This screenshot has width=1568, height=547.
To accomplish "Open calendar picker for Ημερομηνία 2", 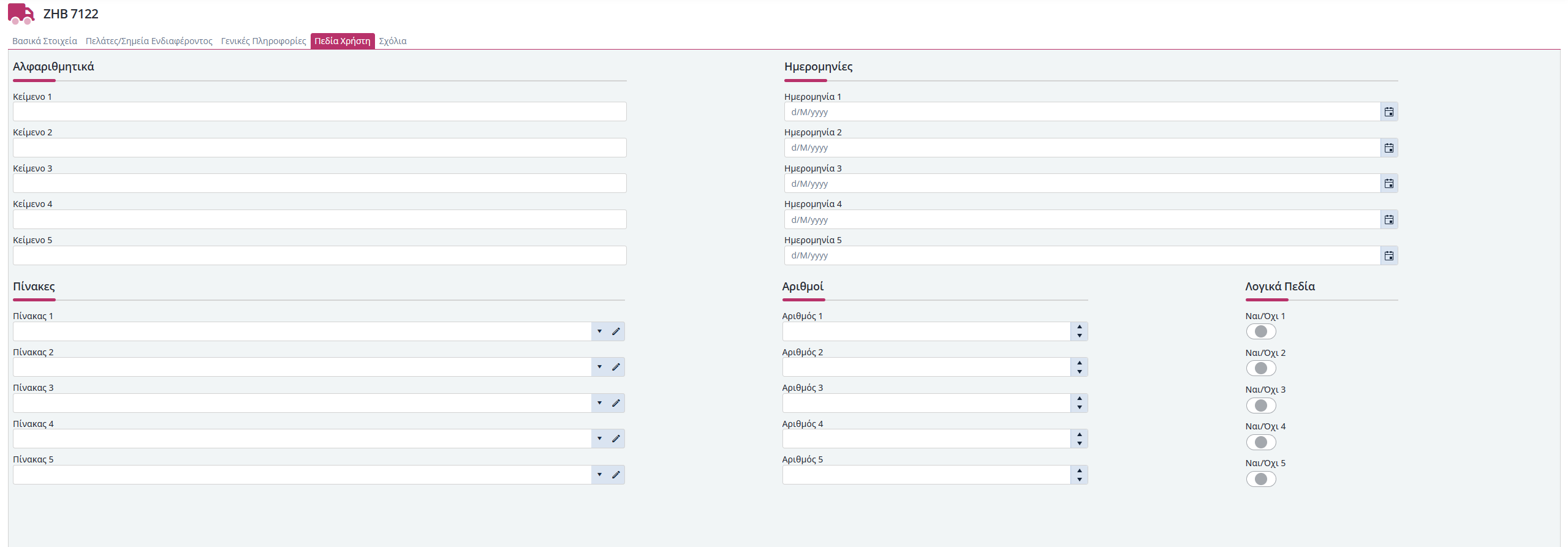I will coord(1389,148).
